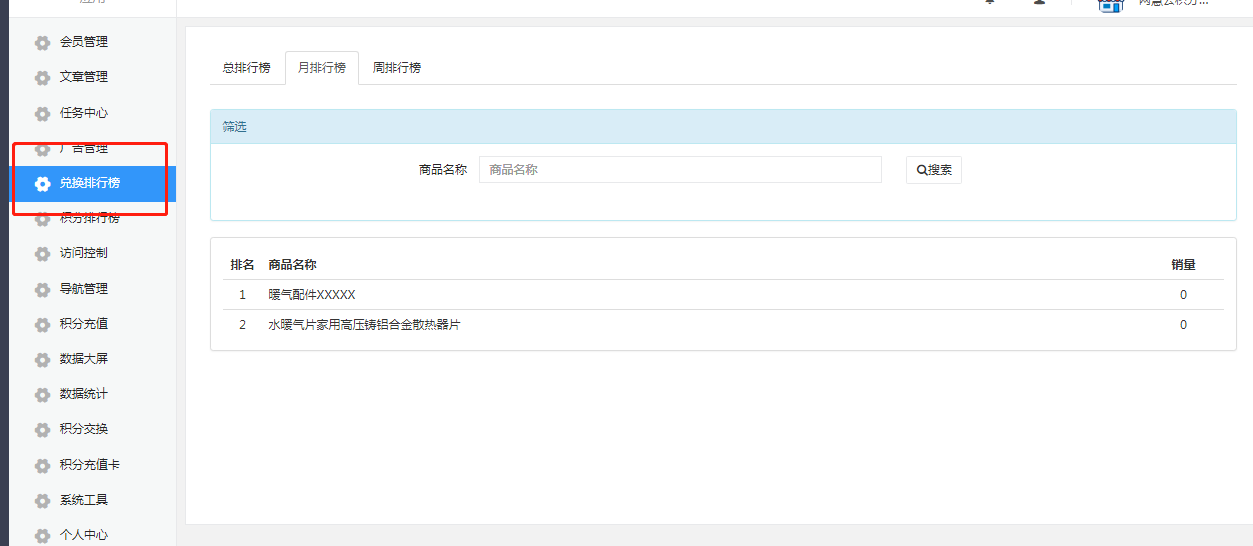The width and height of the screenshot is (1253, 546).
Task: Click the 销量 value of 水暖气片 row
Action: [x=1184, y=325]
